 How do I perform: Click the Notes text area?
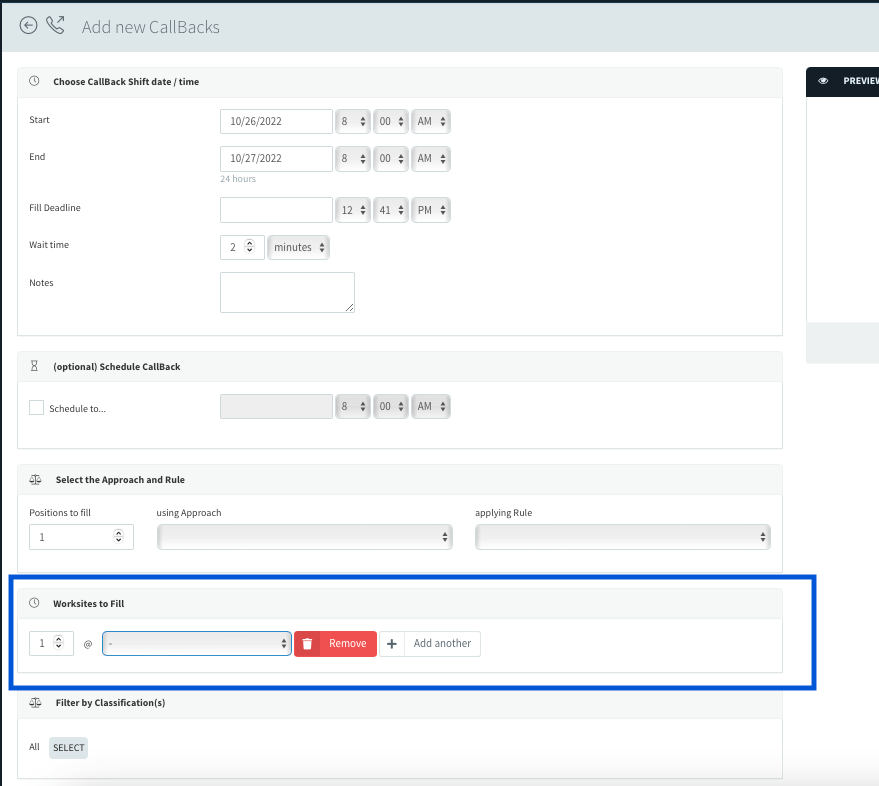pyautogui.click(x=287, y=292)
